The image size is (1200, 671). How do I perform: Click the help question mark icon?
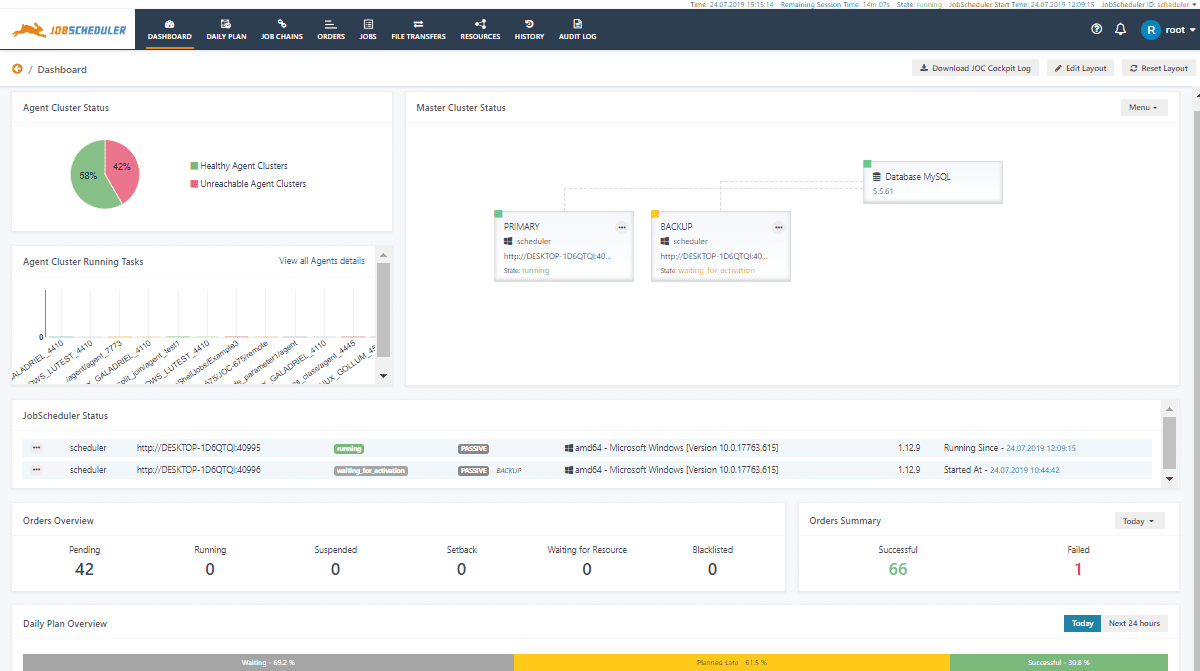[x=1097, y=29]
